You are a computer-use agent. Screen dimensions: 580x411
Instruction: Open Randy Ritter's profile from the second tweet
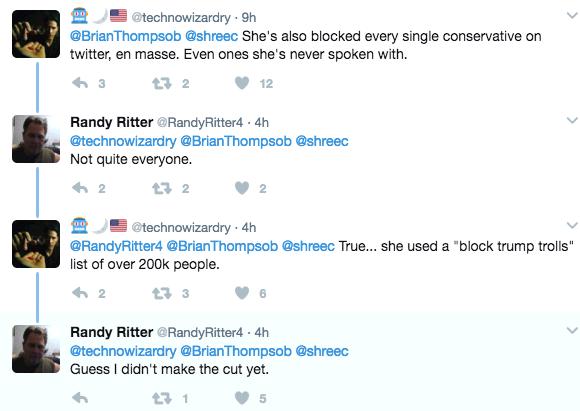pos(111,122)
